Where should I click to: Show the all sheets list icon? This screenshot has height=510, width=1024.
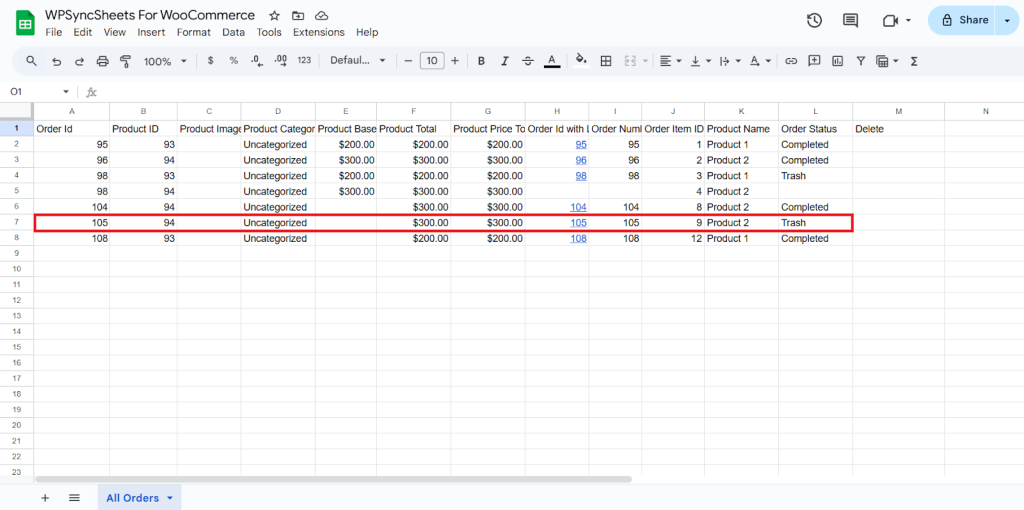[74, 498]
